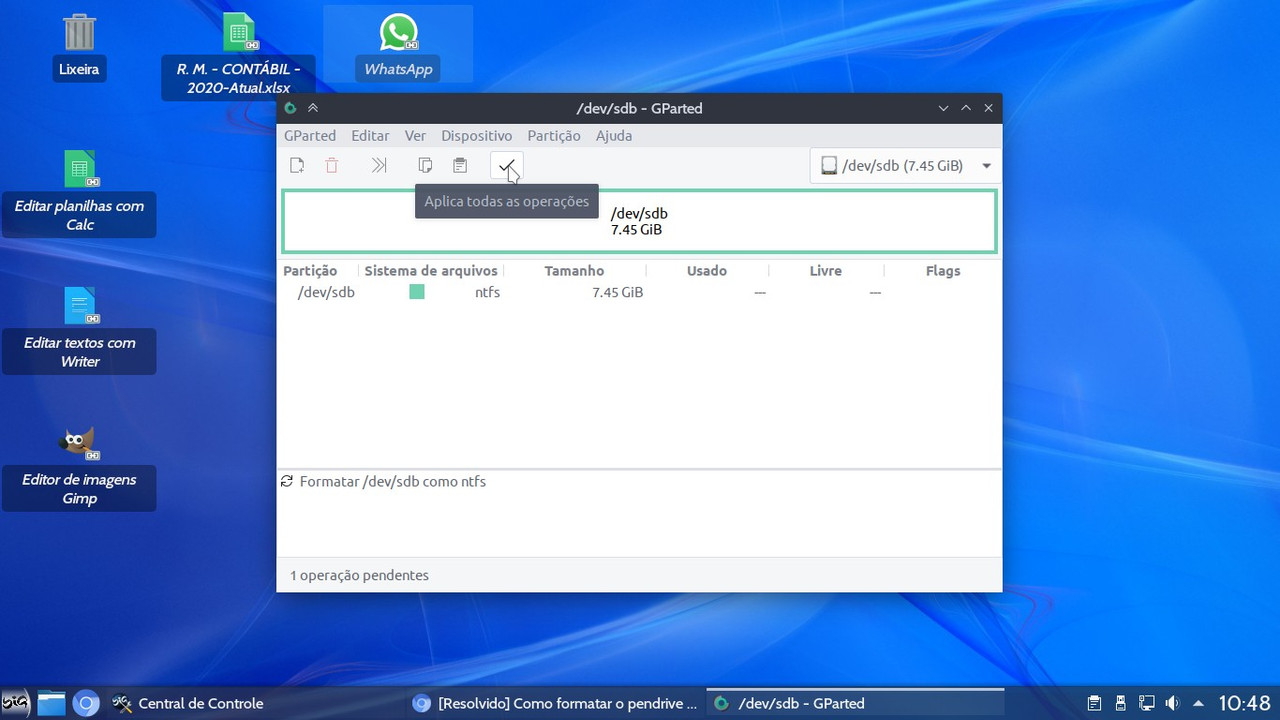Click the /dev/sdb - GParted taskbar entry

[x=855, y=704]
